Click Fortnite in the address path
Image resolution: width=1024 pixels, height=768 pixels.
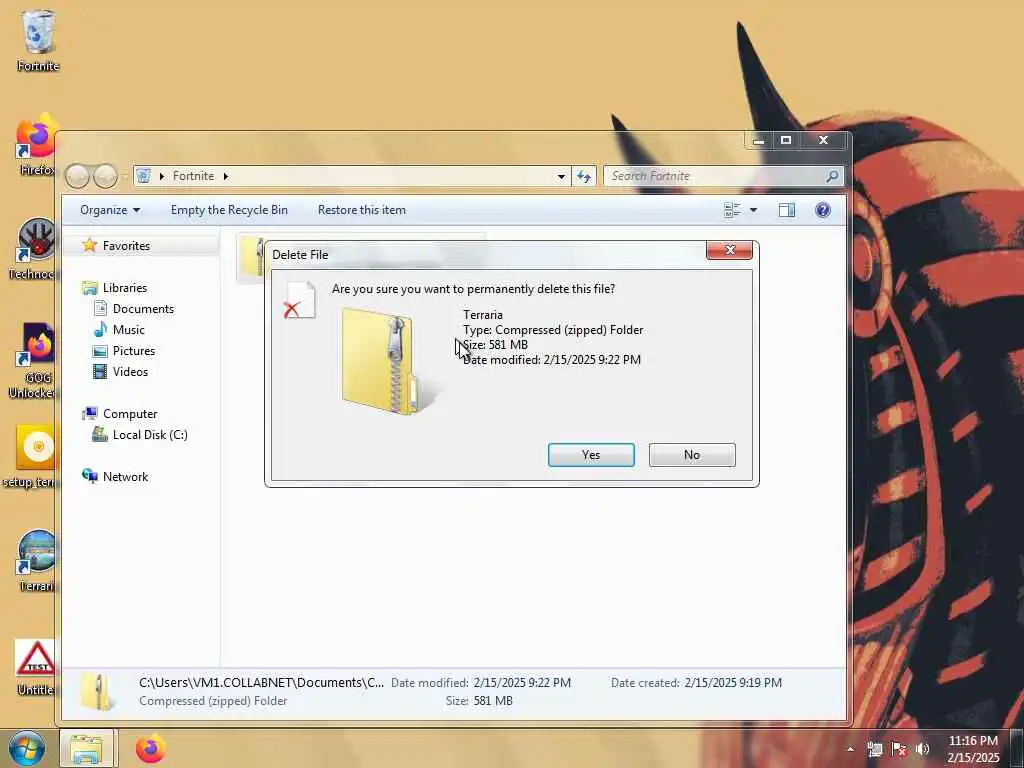193,176
